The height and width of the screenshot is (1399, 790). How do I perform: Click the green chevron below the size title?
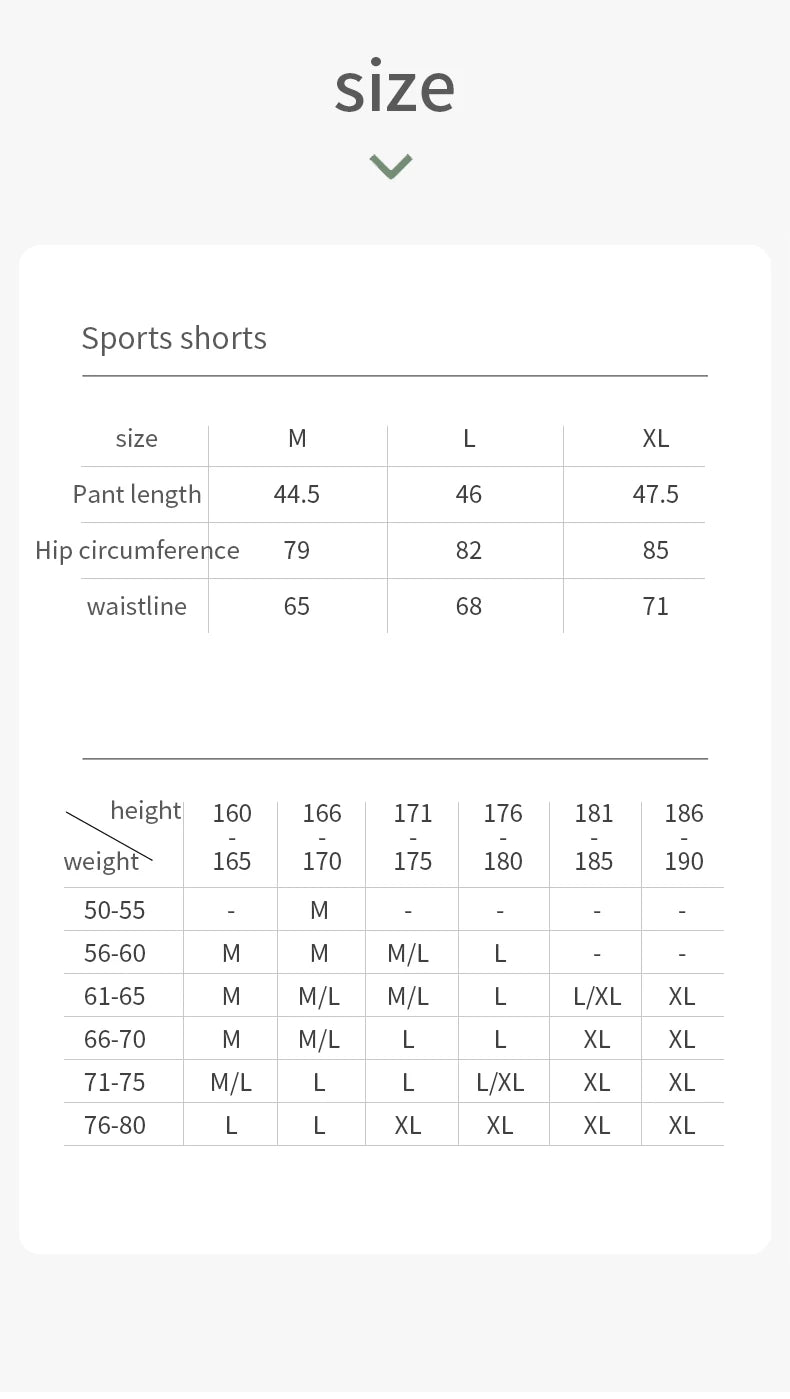click(x=390, y=166)
